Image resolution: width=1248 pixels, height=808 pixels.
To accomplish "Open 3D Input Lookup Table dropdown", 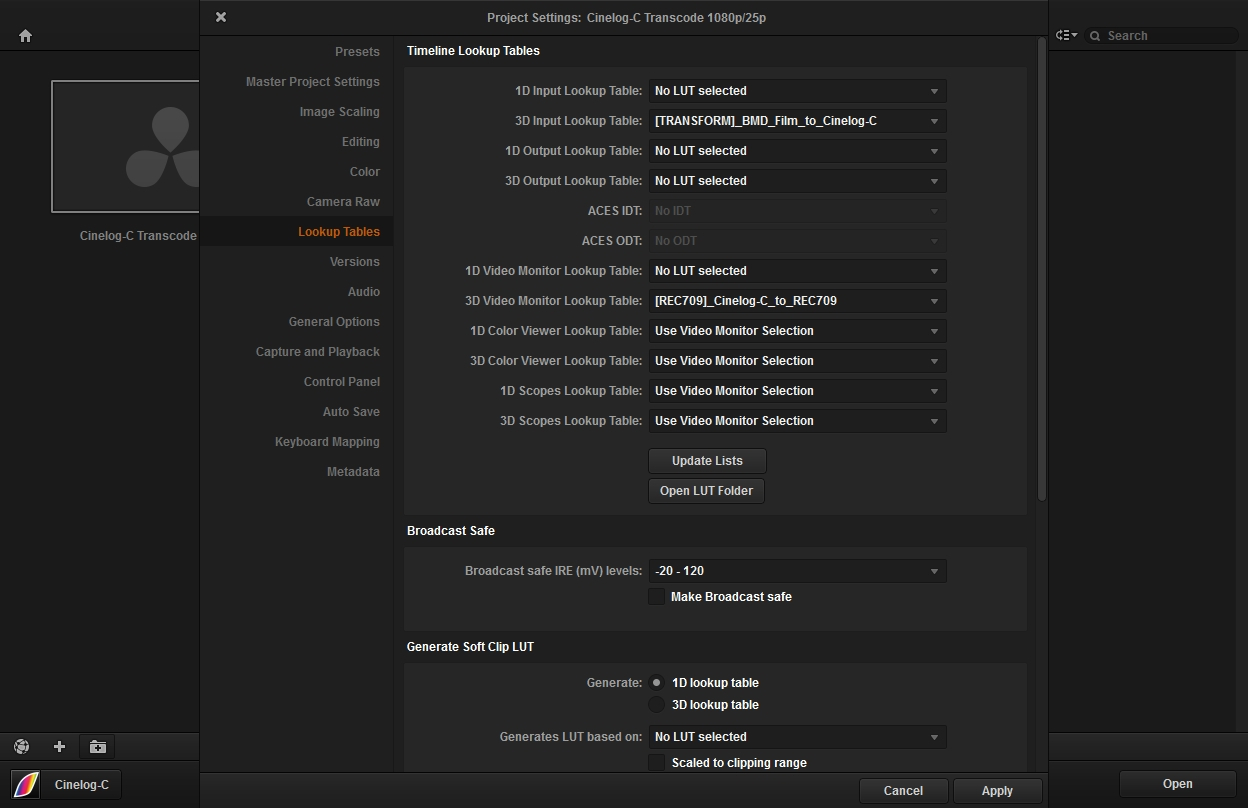I will pyautogui.click(x=797, y=121).
